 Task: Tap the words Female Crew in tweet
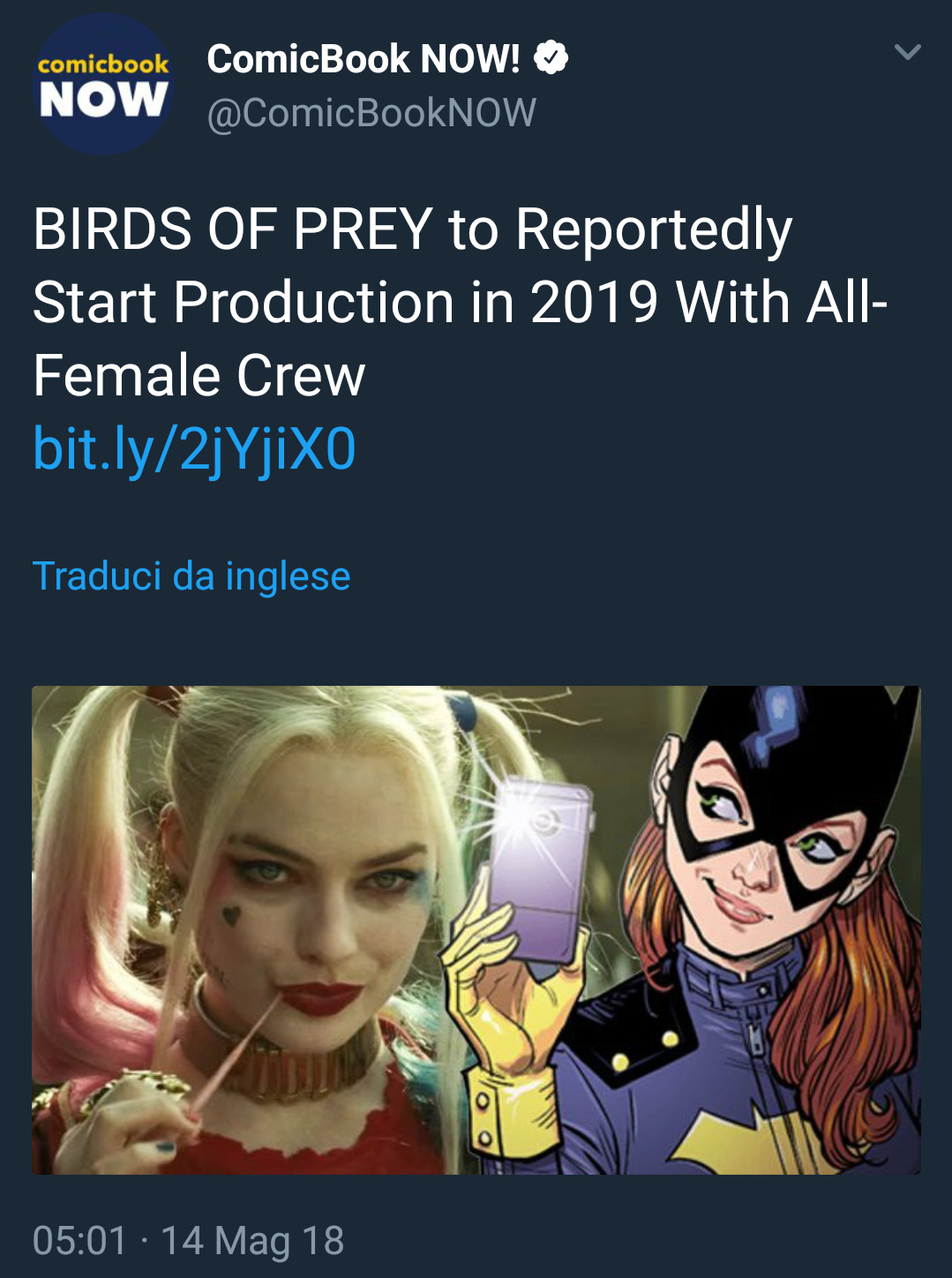[199, 376]
